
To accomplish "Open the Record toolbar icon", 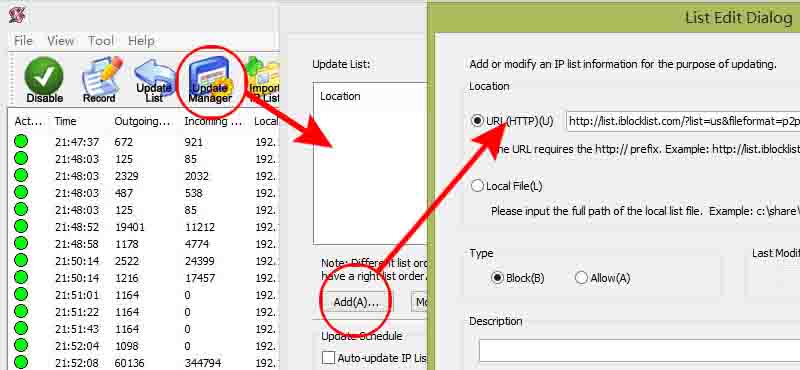I will [x=101, y=80].
